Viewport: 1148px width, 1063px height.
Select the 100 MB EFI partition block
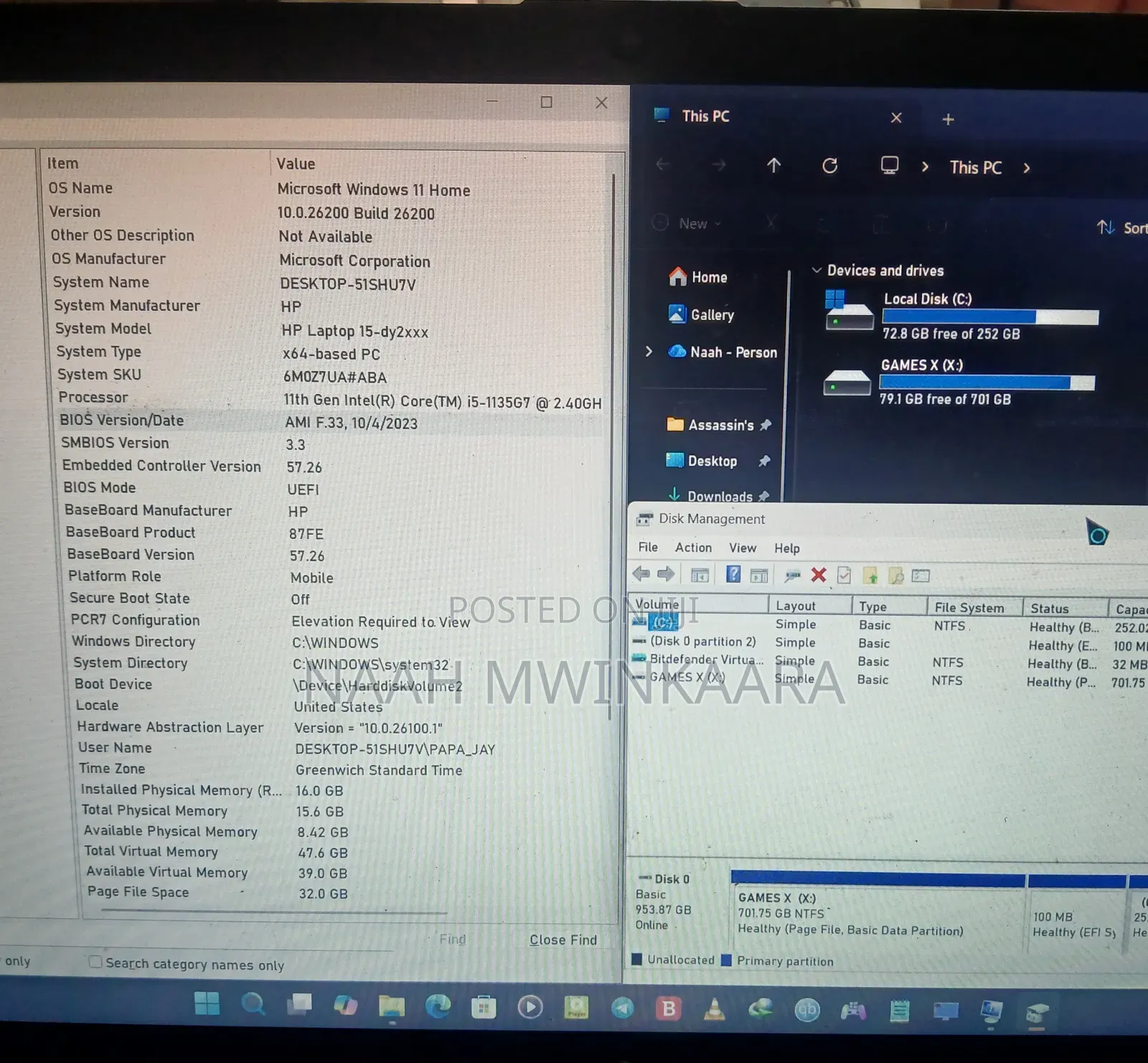pyautogui.click(x=1076, y=915)
